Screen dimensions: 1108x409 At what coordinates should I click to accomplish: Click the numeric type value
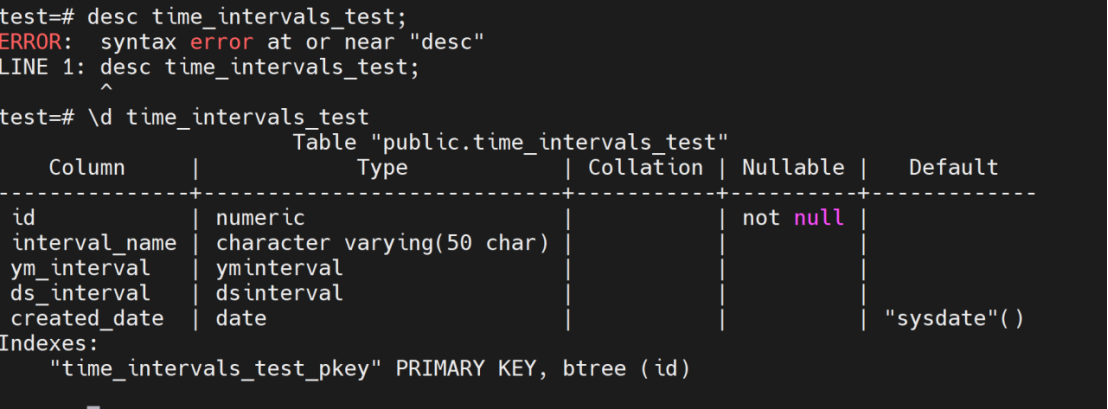(x=260, y=218)
